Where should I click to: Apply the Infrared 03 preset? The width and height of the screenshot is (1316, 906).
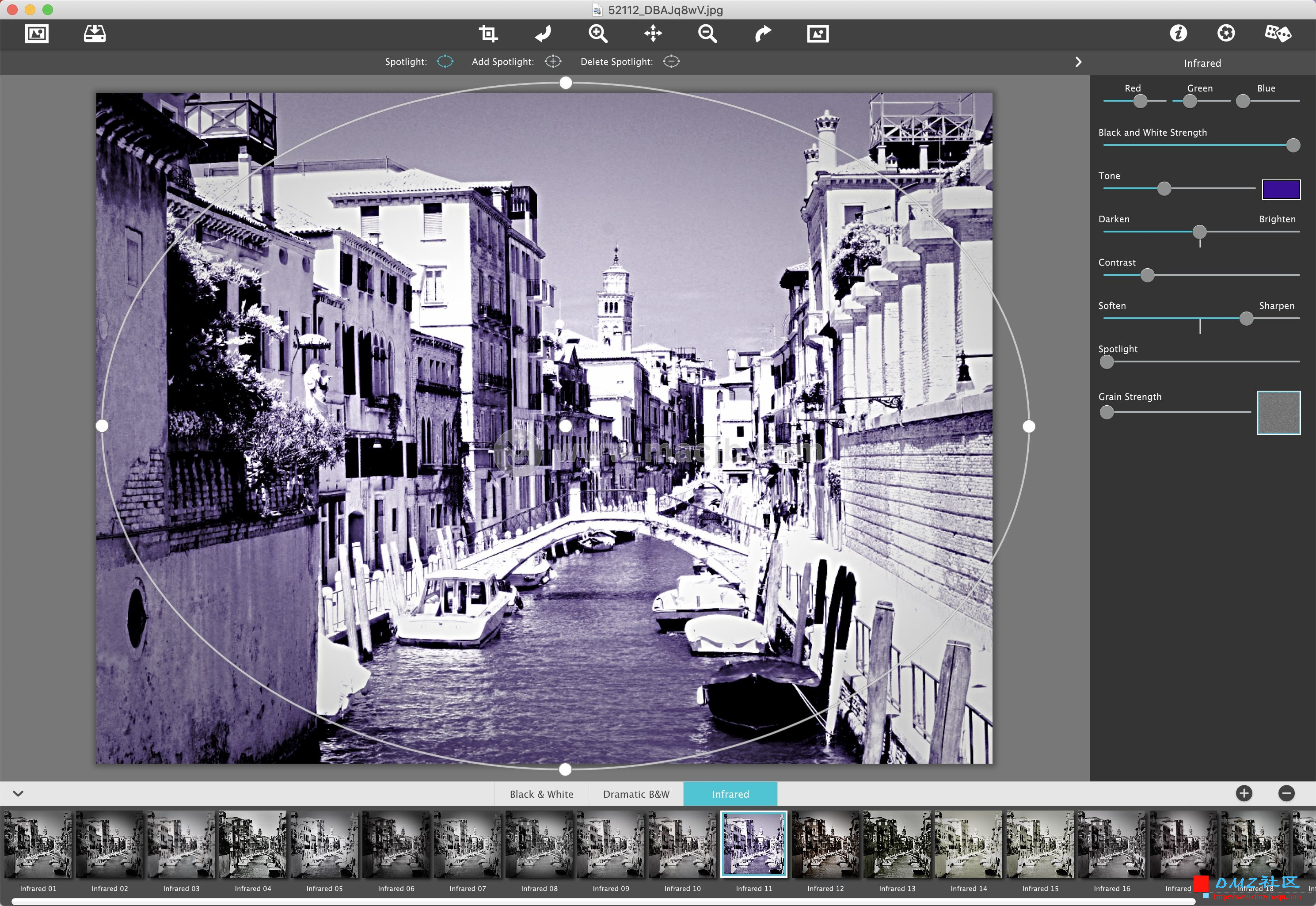coord(181,844)
